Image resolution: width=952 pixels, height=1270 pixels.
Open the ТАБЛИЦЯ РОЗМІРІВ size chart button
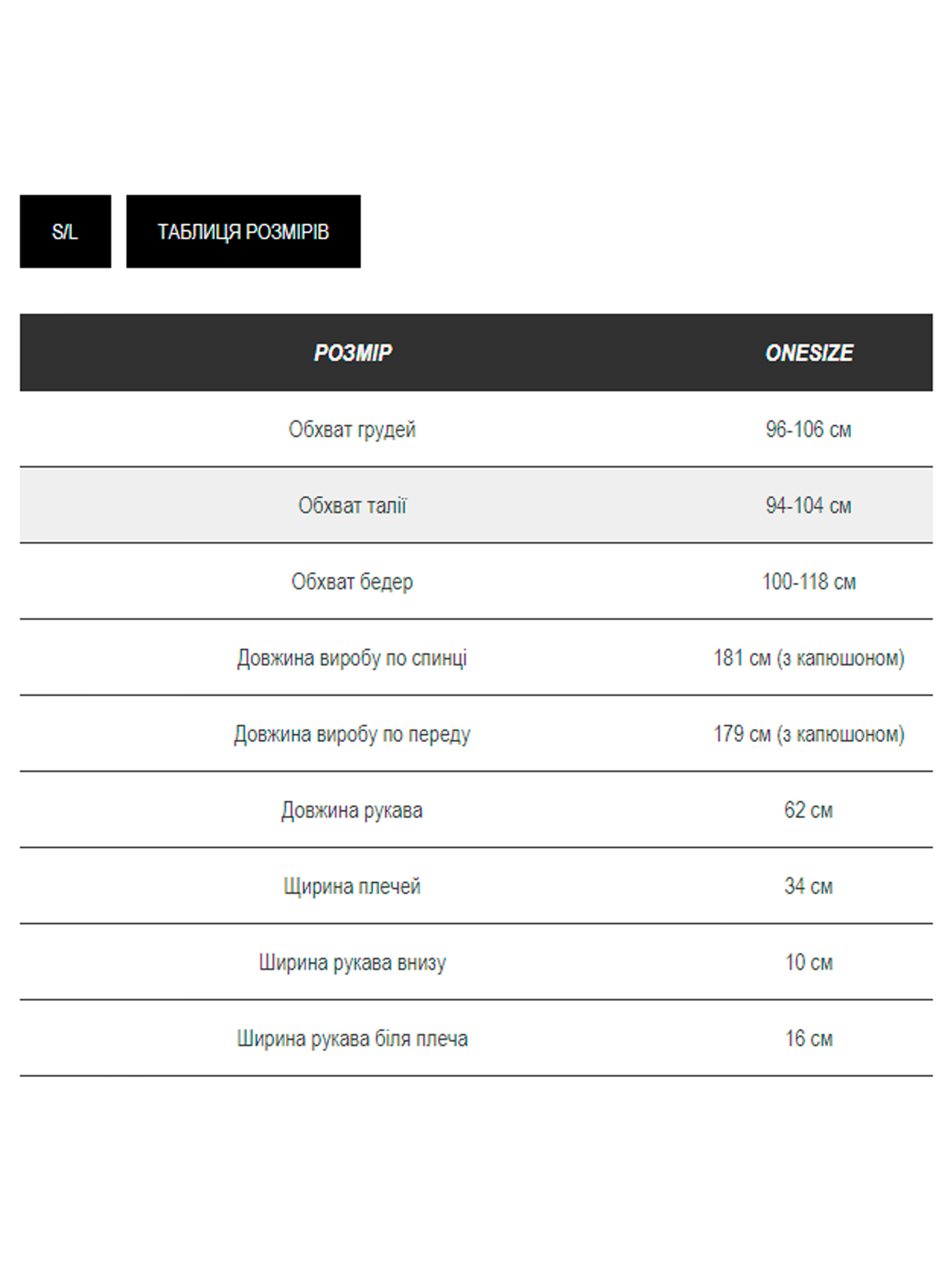tap(244, 231)
